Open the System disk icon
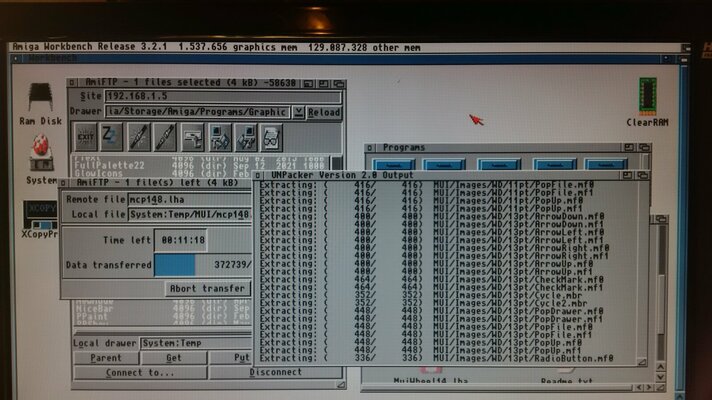 (x=41, y=155)
